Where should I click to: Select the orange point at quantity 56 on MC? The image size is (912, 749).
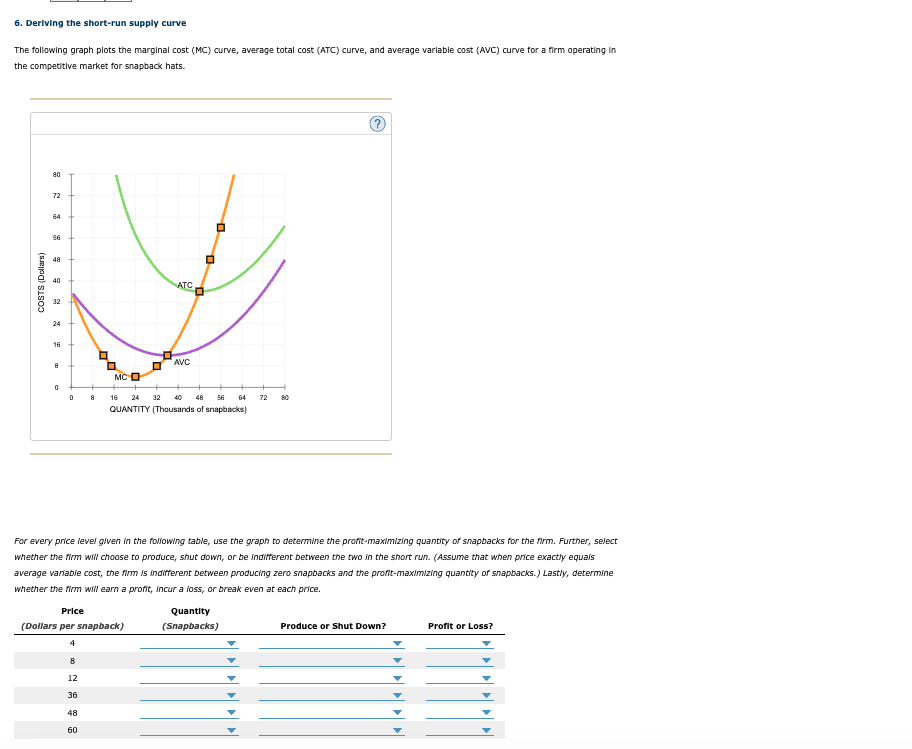220,227
